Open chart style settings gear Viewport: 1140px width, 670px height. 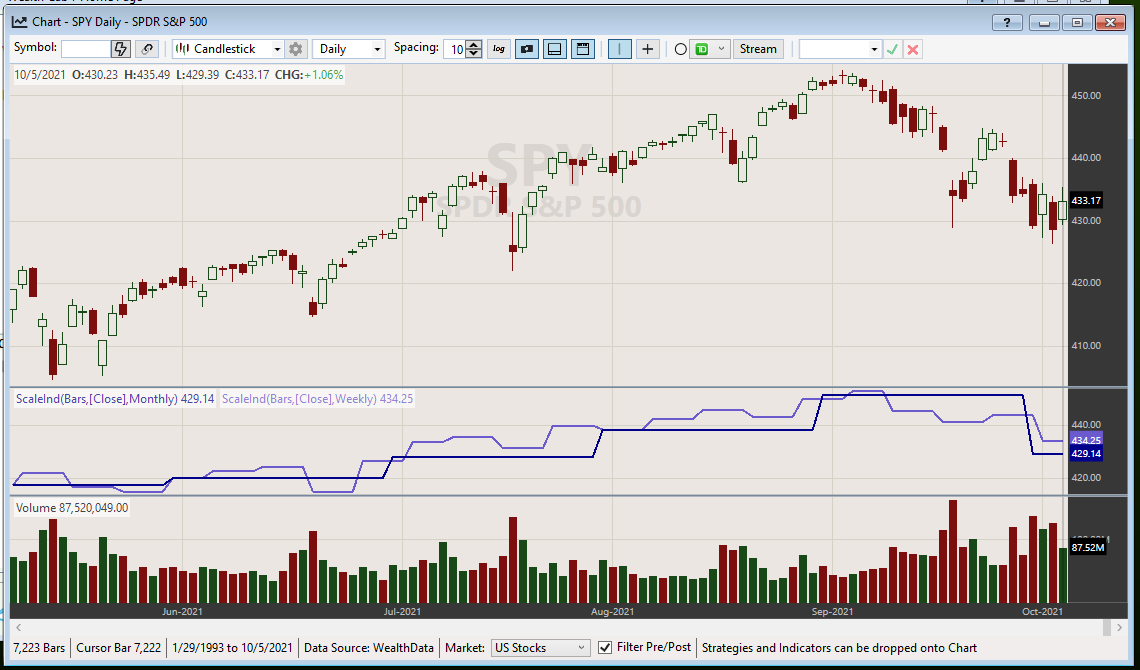click(x=295, y=49)
